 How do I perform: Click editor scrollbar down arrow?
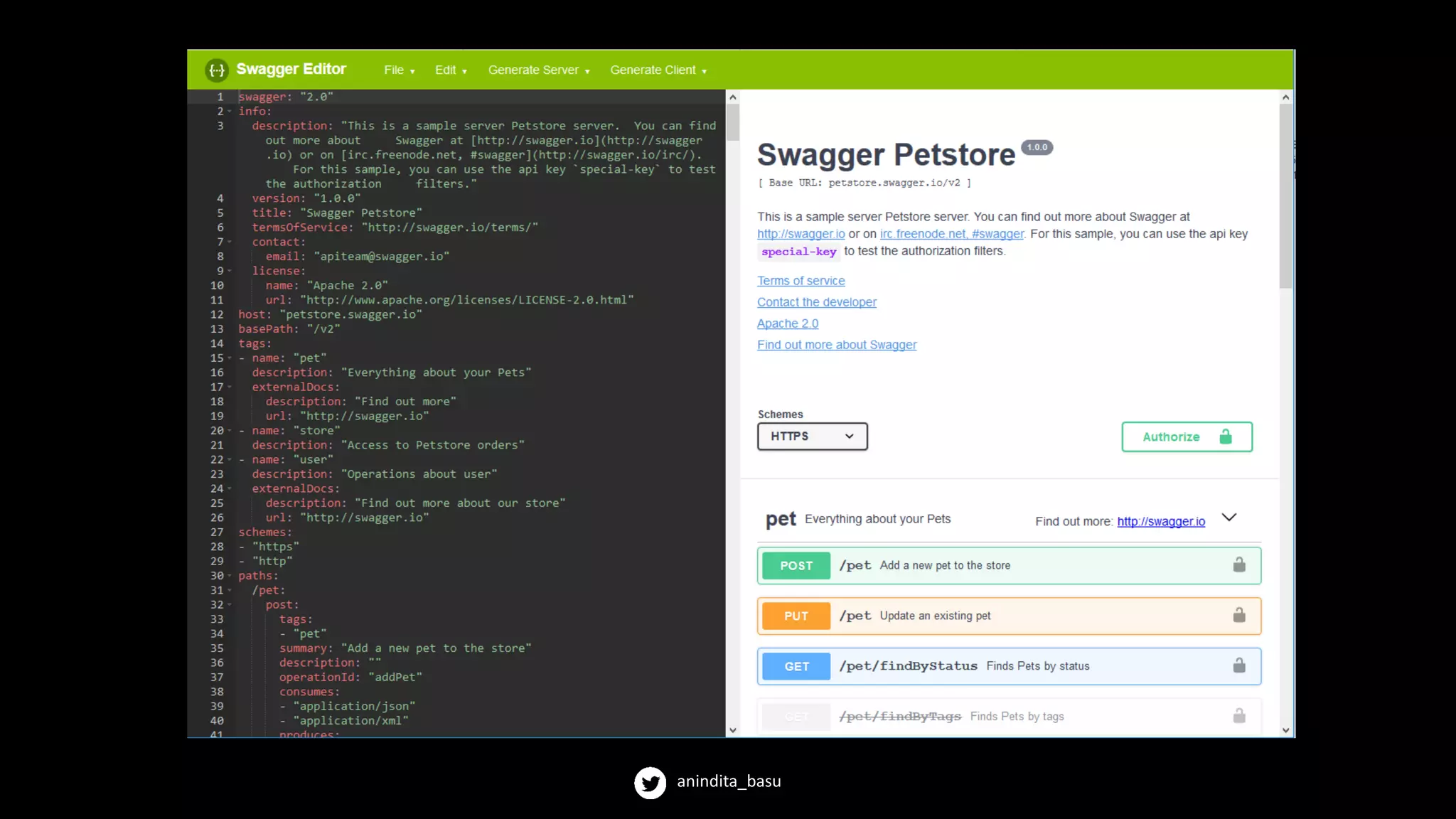point(733,730)
